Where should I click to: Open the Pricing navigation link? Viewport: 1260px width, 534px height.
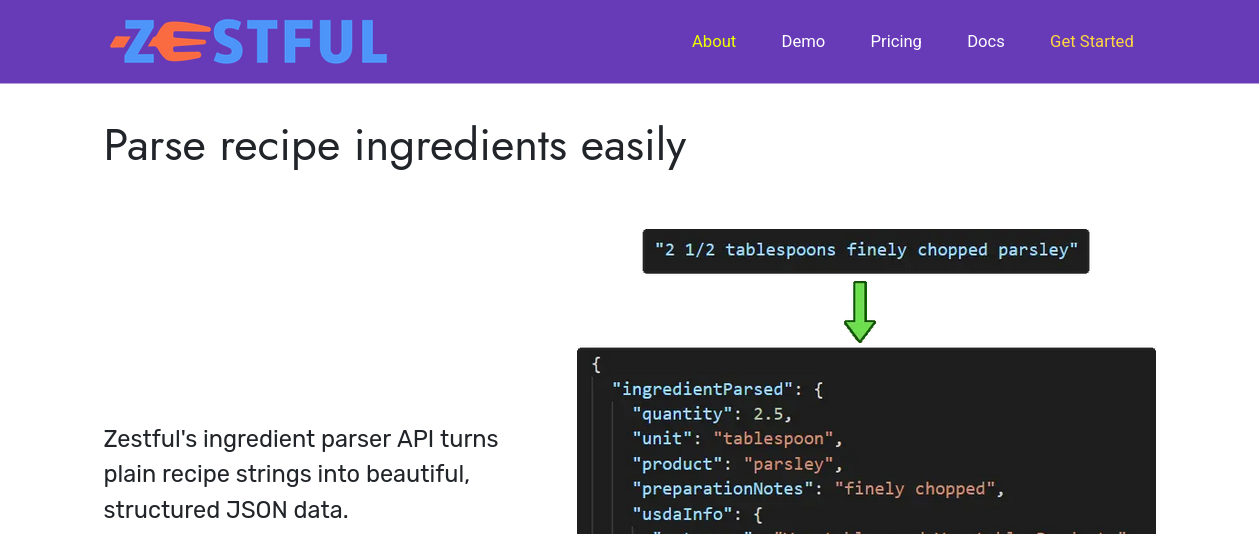[896, 41]
